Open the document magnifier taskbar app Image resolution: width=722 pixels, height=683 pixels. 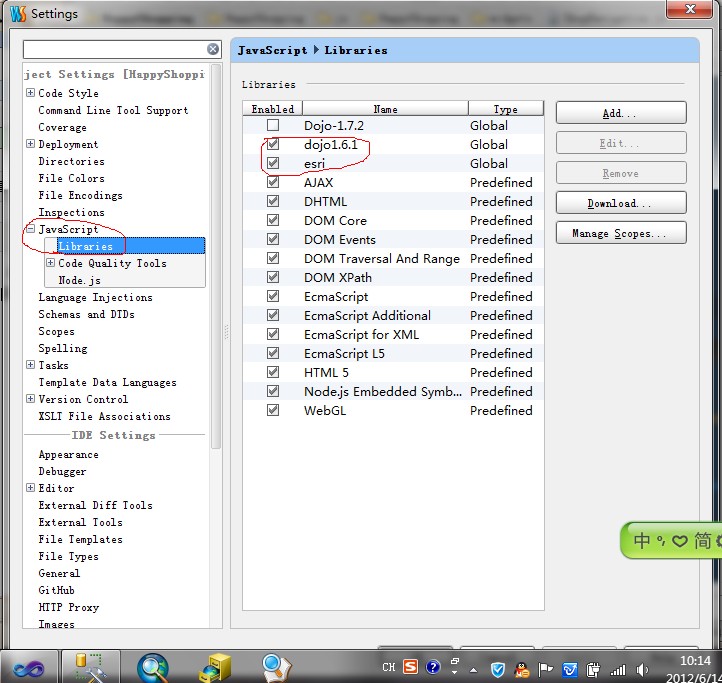277,668
